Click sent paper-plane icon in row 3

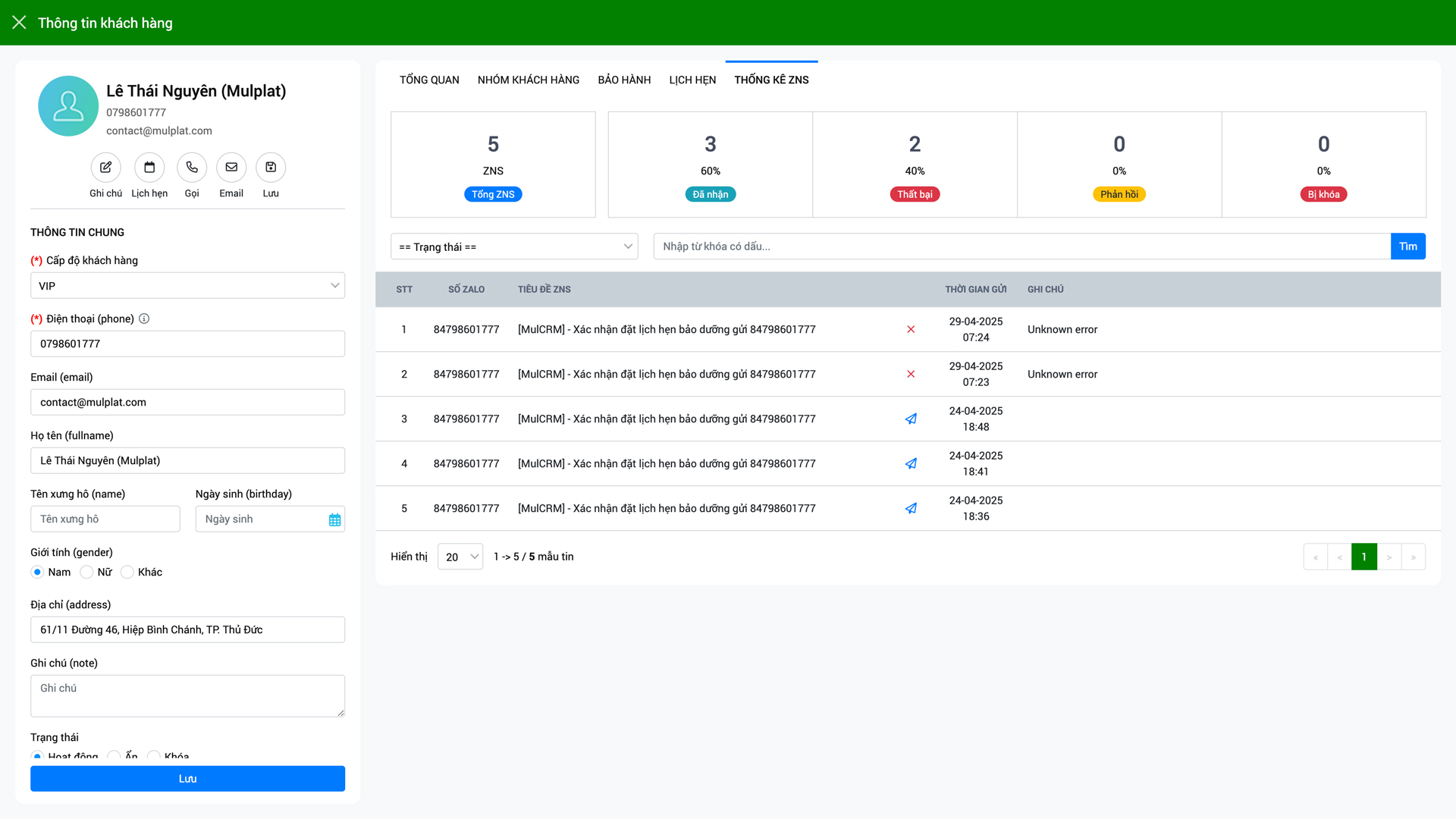tap(911, 419)
